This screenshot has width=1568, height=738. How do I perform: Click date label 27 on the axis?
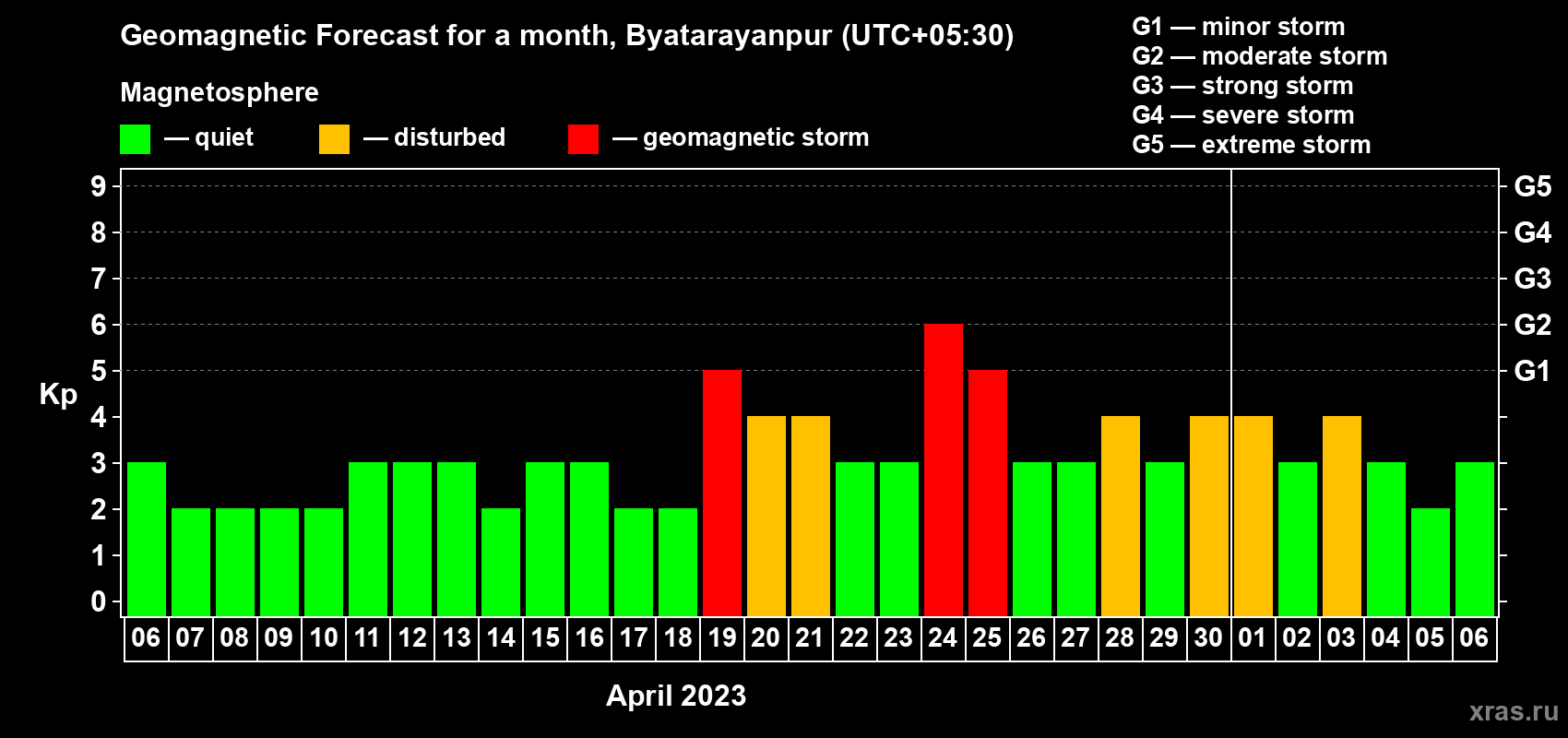tap(1075, 638)
